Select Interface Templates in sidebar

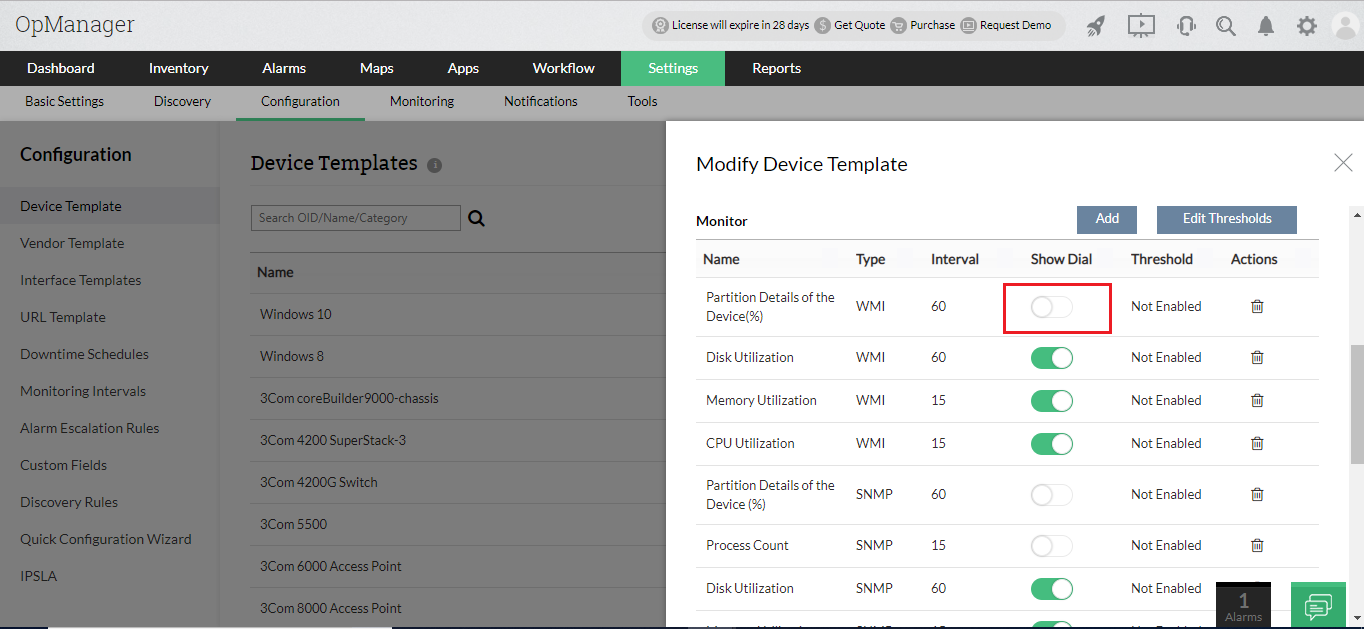pyautogui.click(x=81, y=280)
